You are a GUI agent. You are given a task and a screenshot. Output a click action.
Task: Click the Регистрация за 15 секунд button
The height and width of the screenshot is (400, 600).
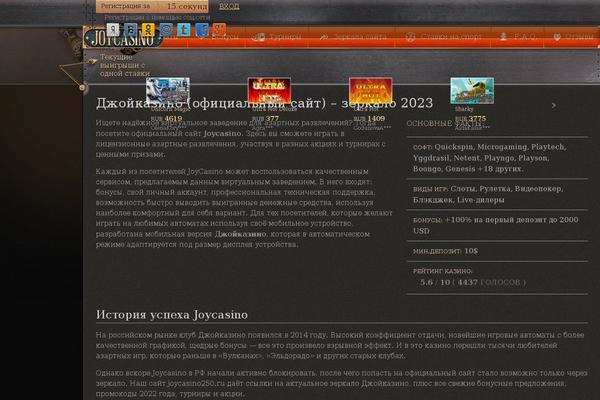(152, 6)
